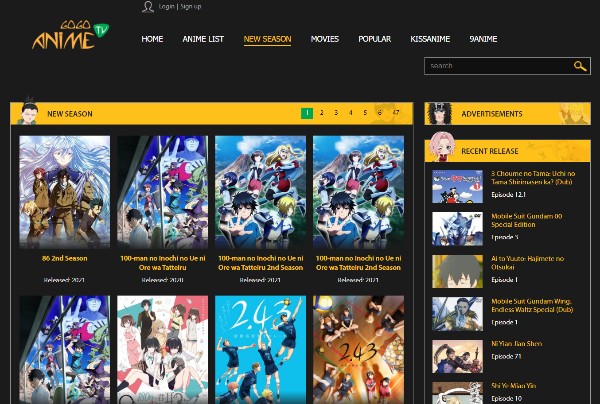
Task: Click the pink-haired character icon beside Recent Release
Action: coord(442,147)
